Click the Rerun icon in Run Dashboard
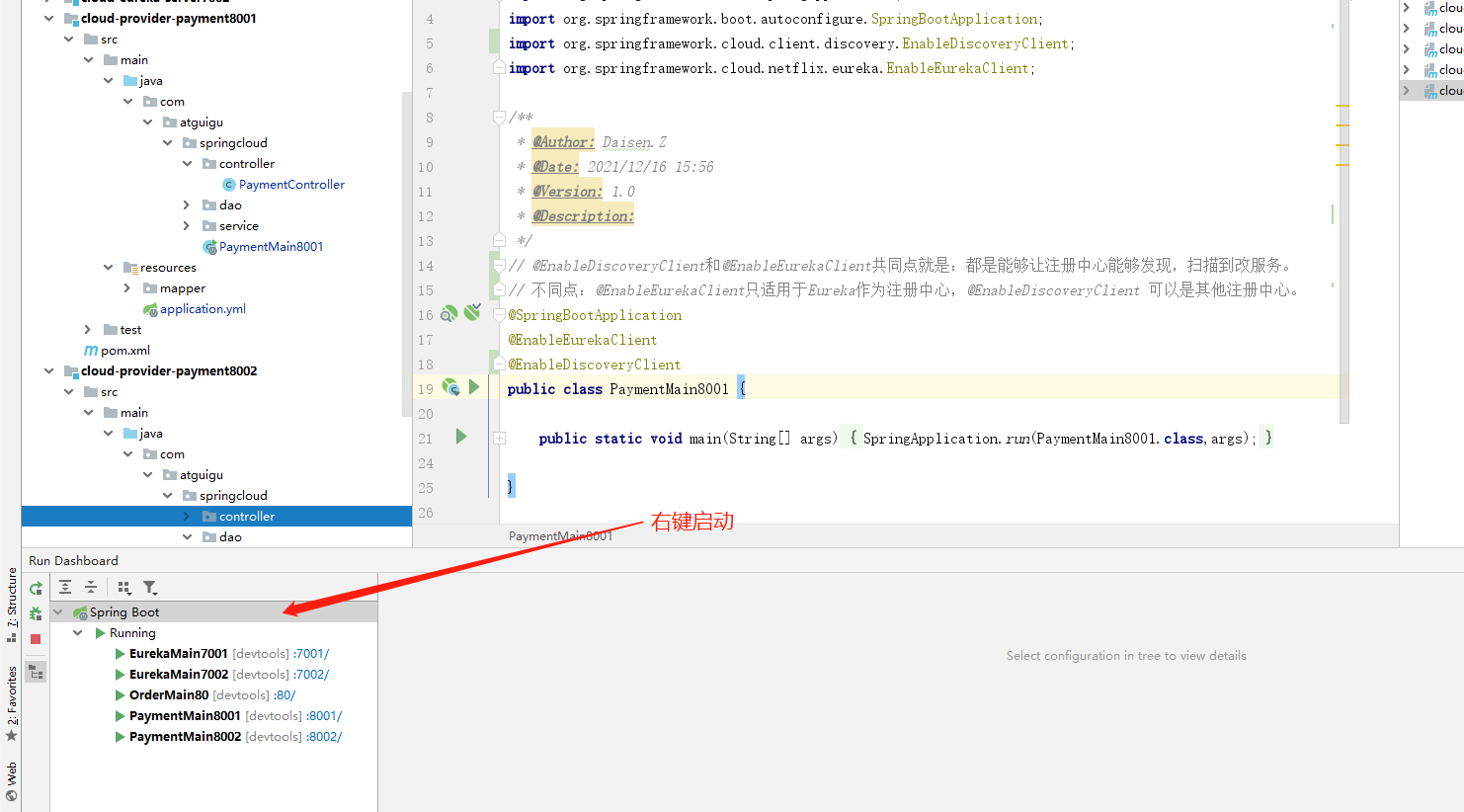1464x812 pixels. (x=36, y=588)
